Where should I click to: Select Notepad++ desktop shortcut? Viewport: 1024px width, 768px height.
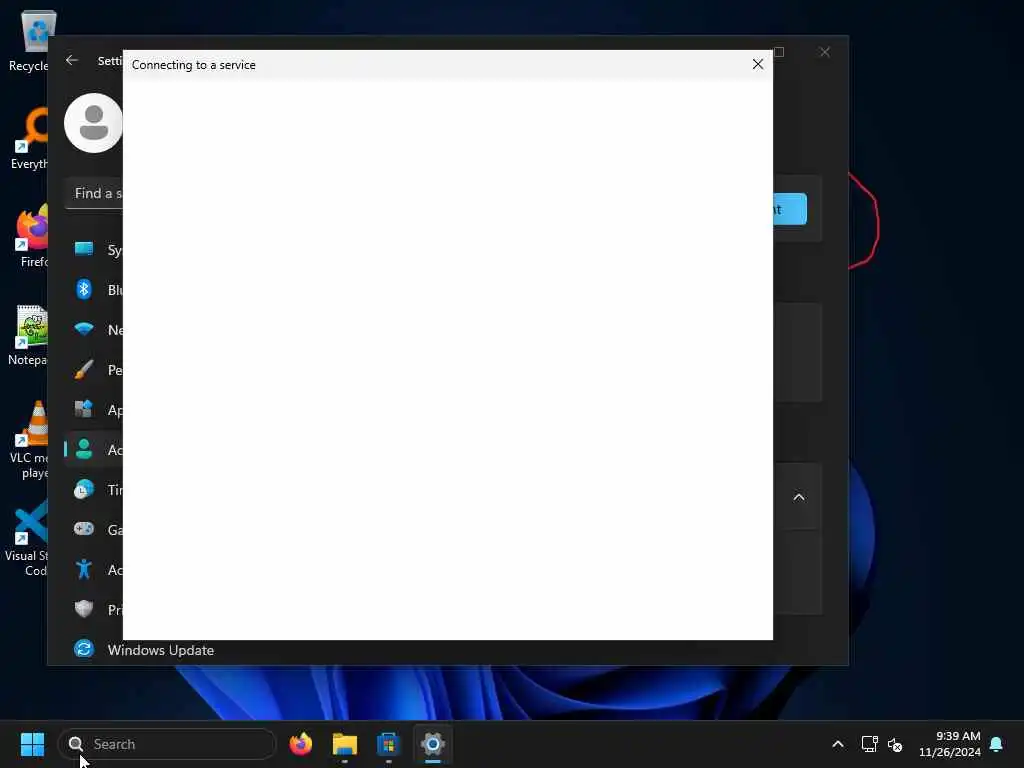[x=29, y=336]
